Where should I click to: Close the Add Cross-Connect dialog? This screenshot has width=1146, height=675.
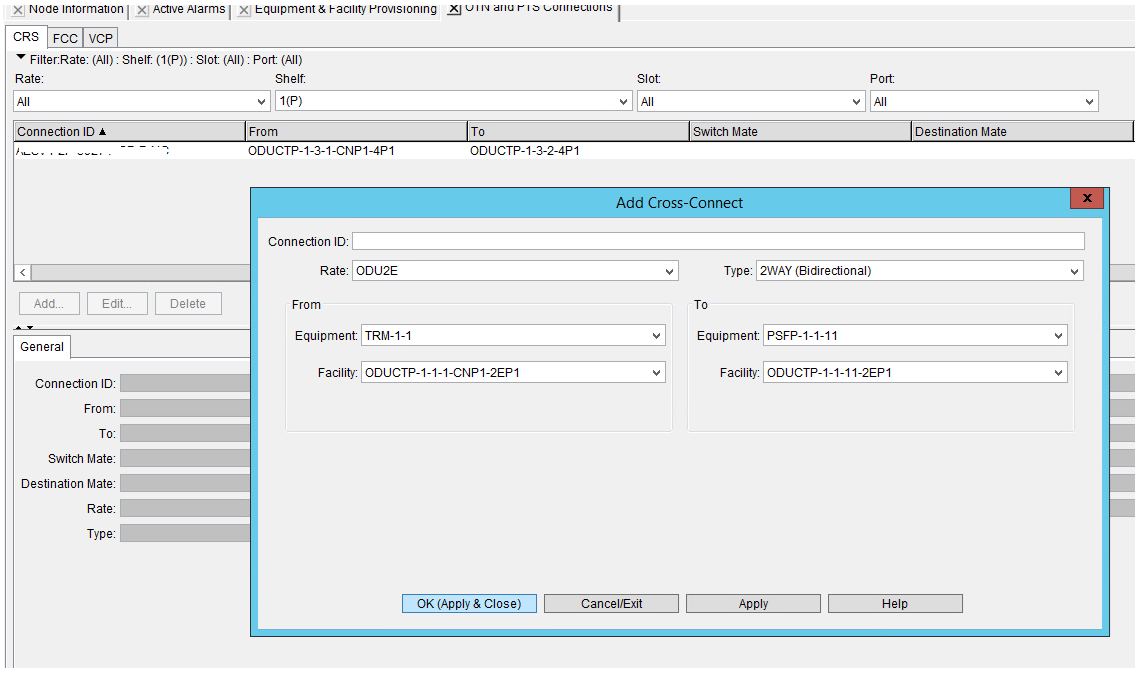(x=1086, y=198)
